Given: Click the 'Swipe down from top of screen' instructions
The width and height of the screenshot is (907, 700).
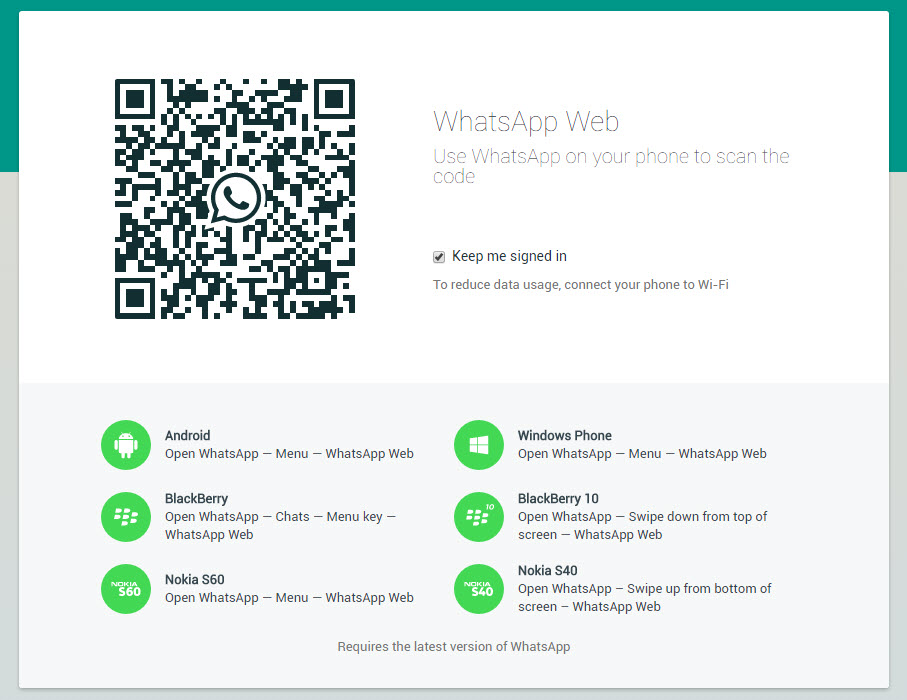Looking at the screenshot, I should pos(643,525).
